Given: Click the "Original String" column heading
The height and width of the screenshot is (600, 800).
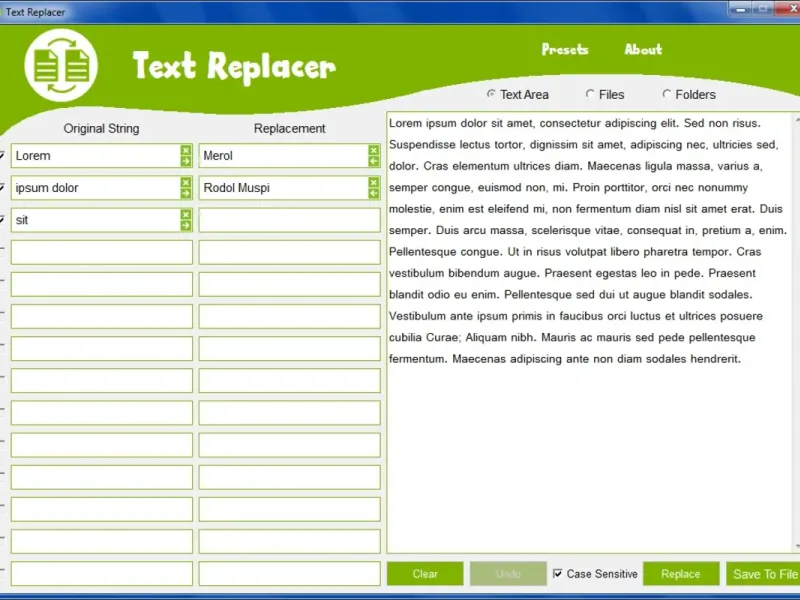Looking at the screenshot, I should pyautogui.click(x=101, y=129).
